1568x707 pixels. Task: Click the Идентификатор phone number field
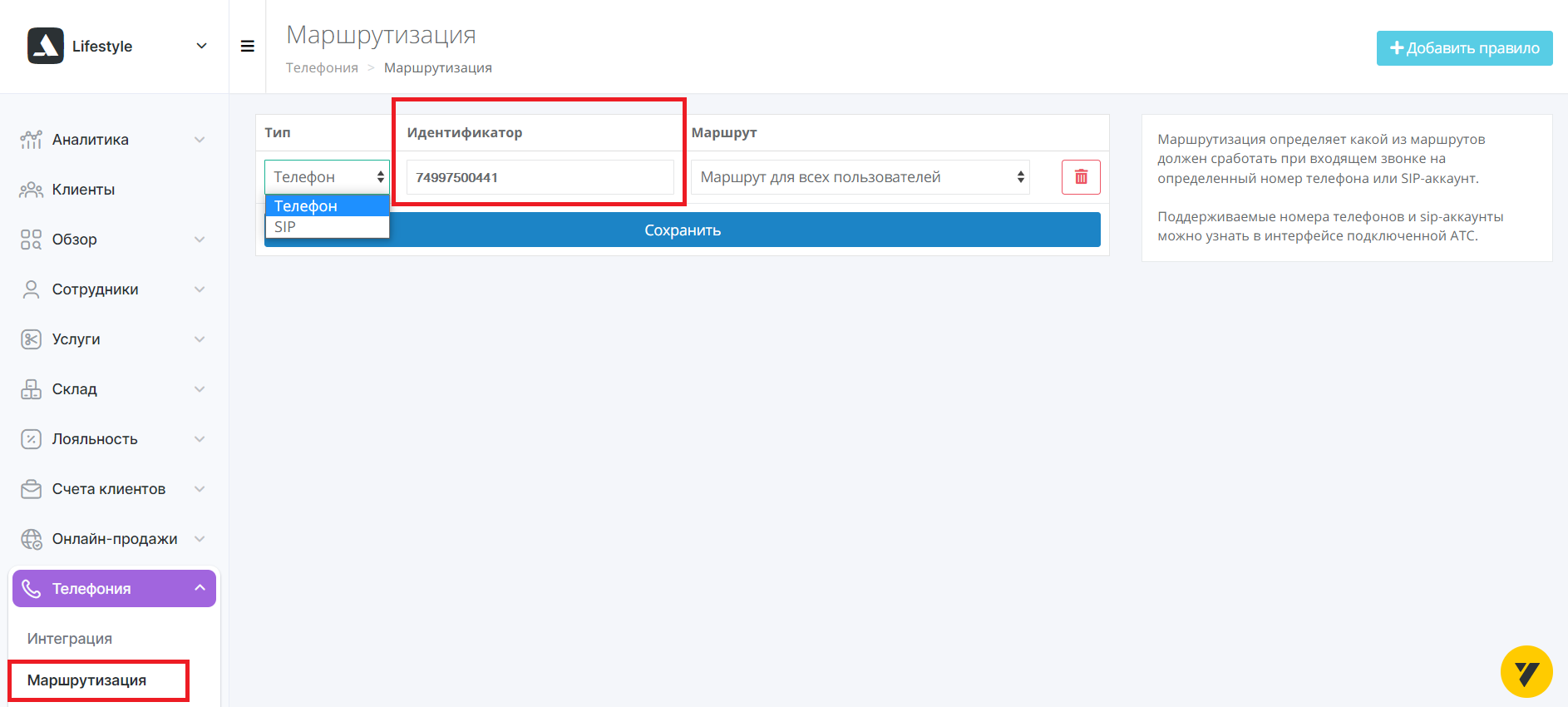[540, 177]
